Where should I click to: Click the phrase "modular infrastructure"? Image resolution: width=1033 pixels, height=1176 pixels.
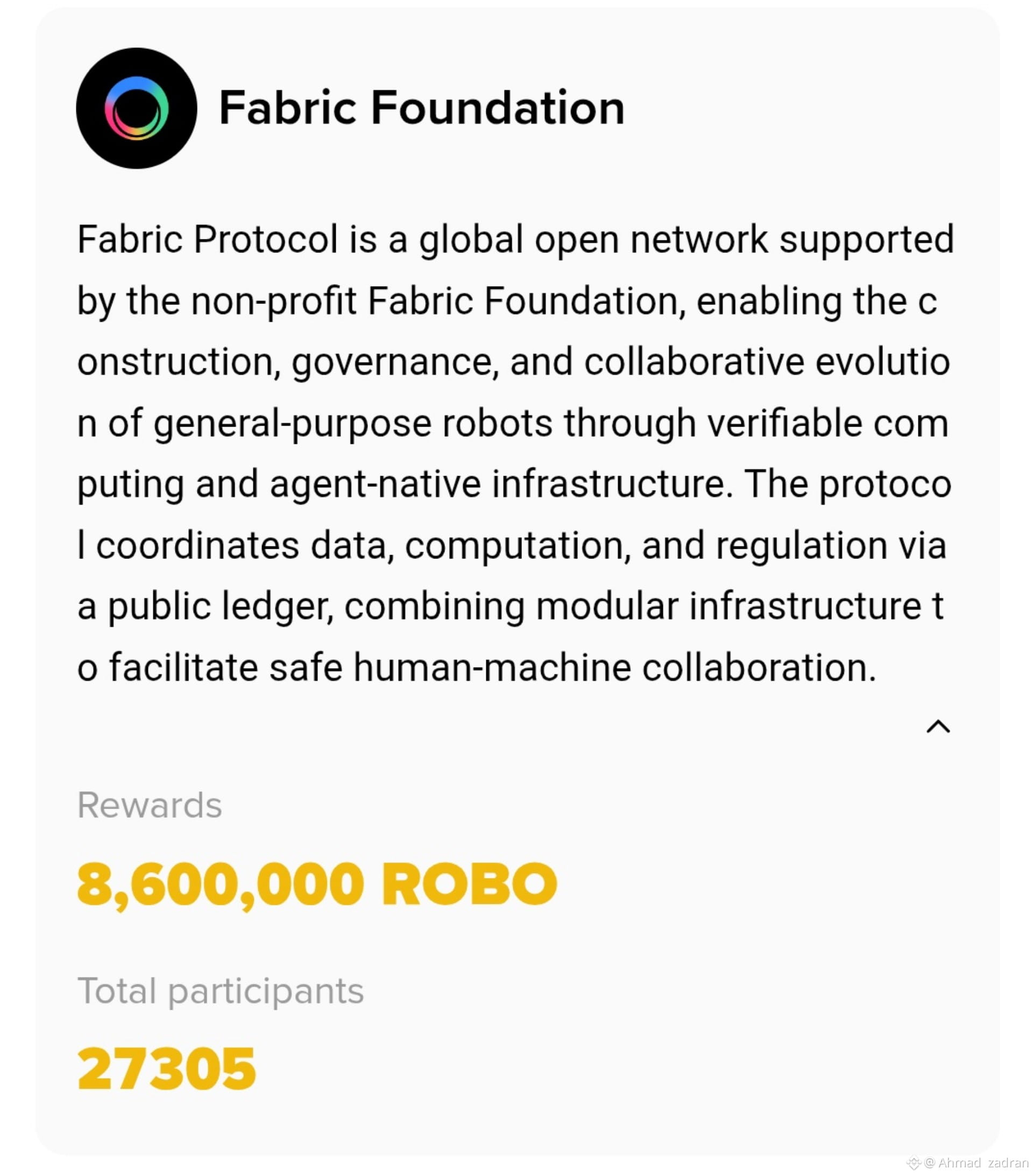tap(728, 606)
